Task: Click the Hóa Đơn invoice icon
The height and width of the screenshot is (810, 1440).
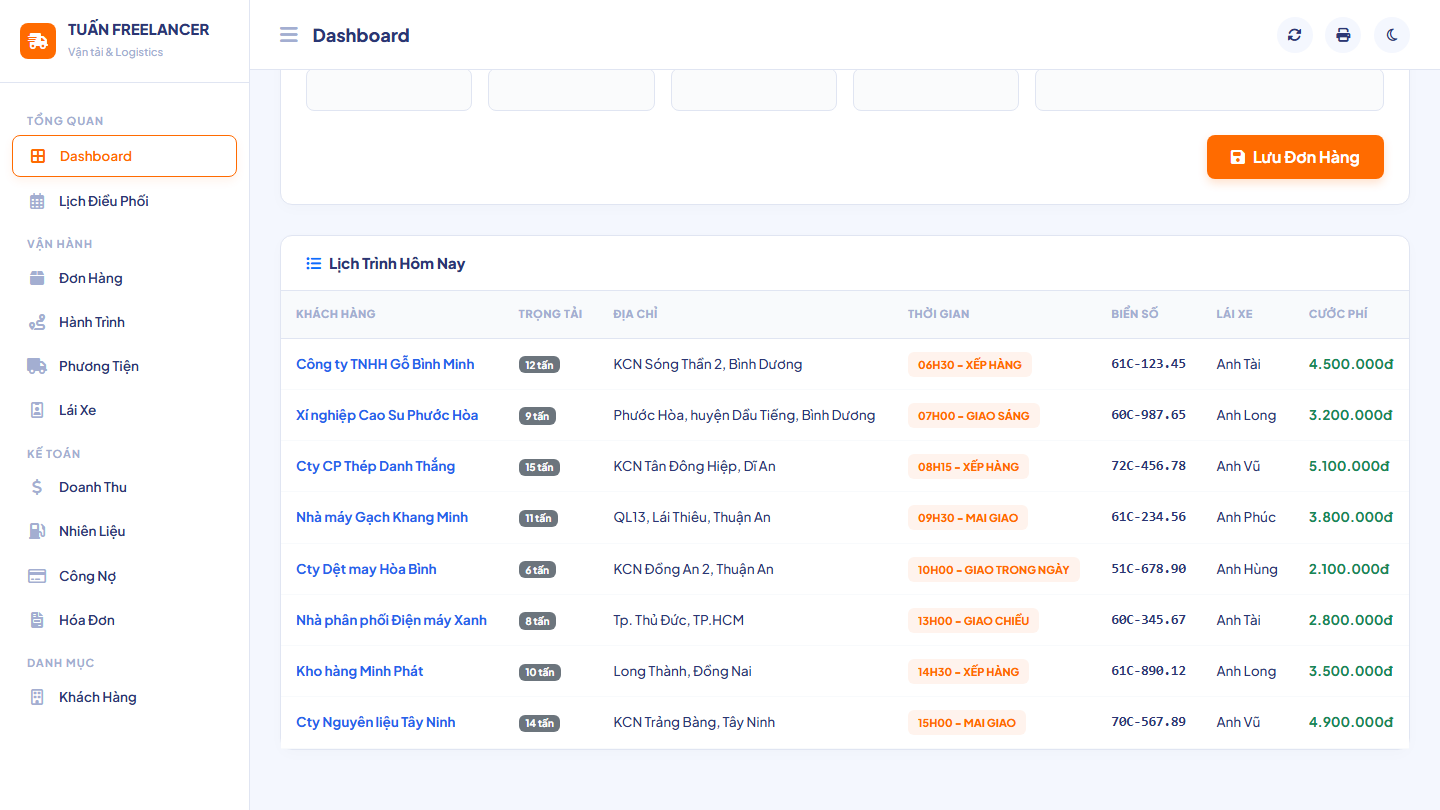Action: (x=37, y=620)
